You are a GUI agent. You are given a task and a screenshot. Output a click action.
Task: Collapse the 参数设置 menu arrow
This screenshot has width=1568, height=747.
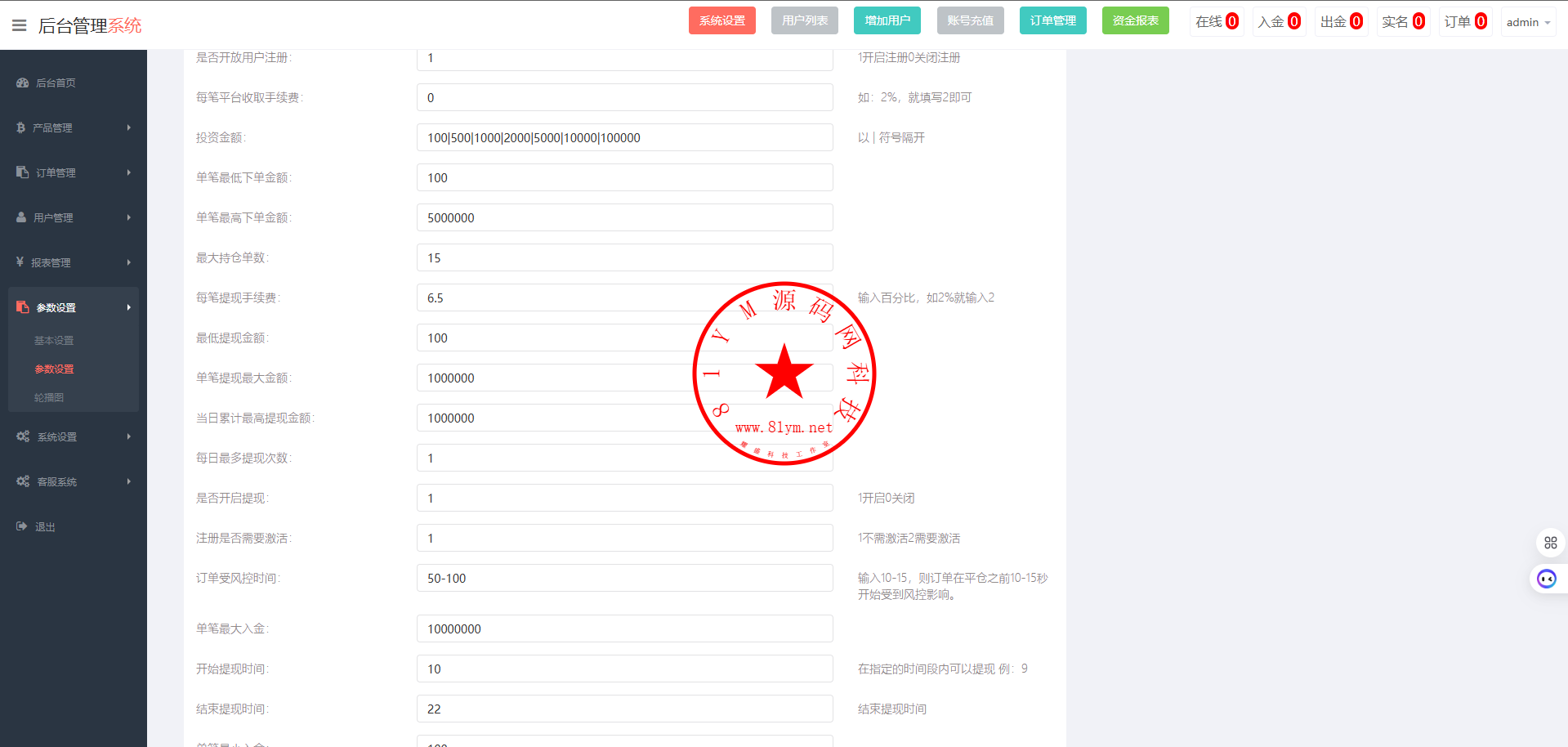click(x=129, y=307)
